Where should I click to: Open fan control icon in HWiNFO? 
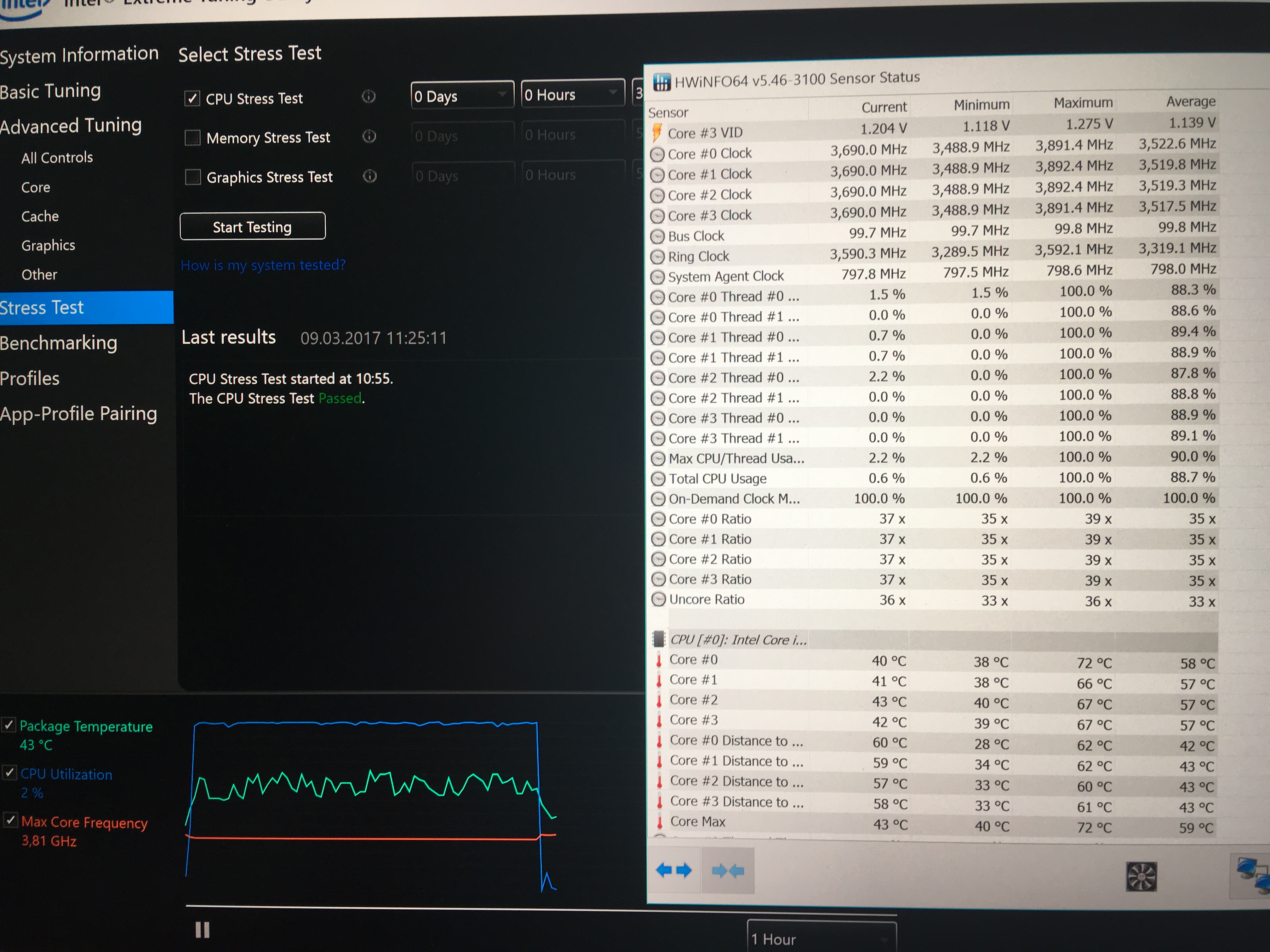[1141, 876]
